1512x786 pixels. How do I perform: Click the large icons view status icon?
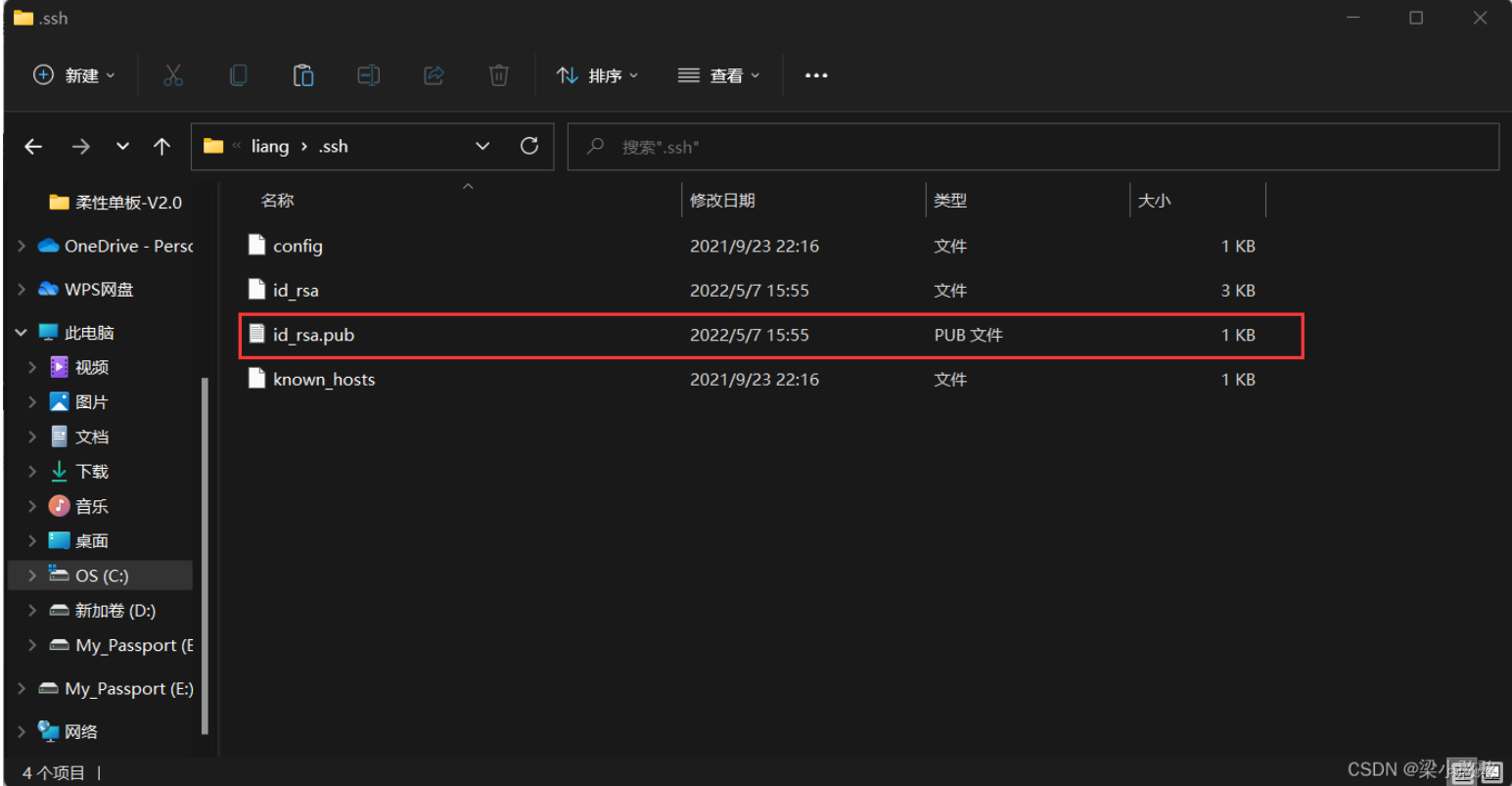[x=1490, y=771]
